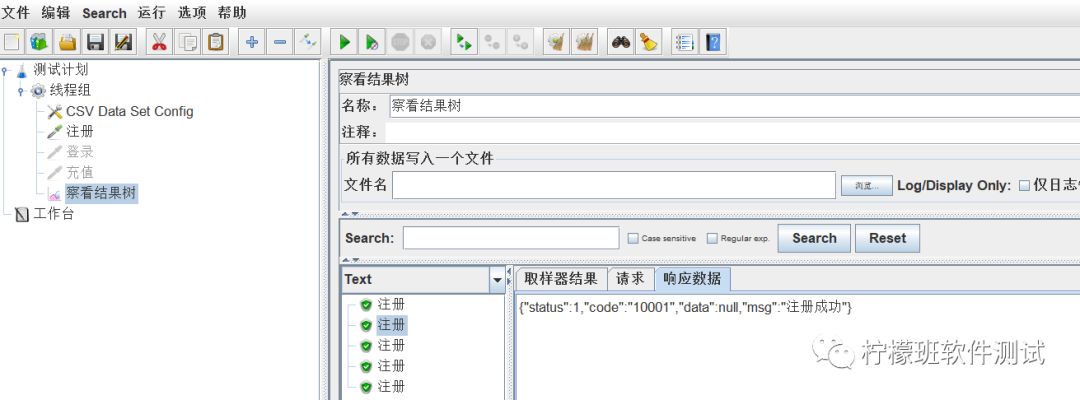This screenshot has height=400, width=1080.
Task: Click the blue Help question mark icon
Action: click(713, 43)
